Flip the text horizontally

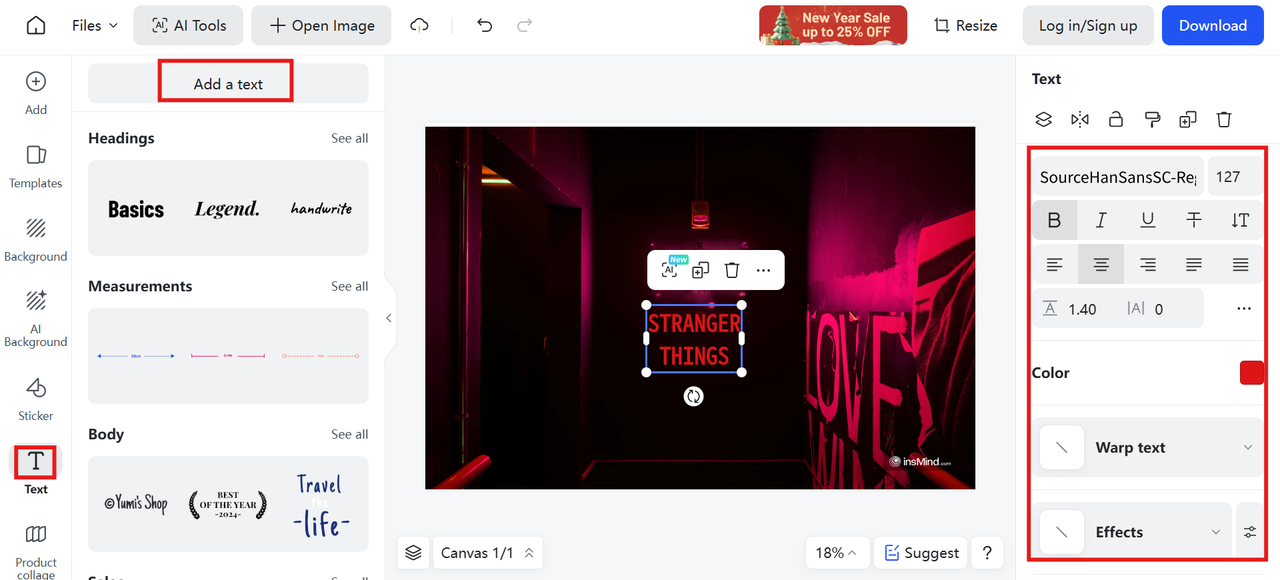coord(1080,119)
